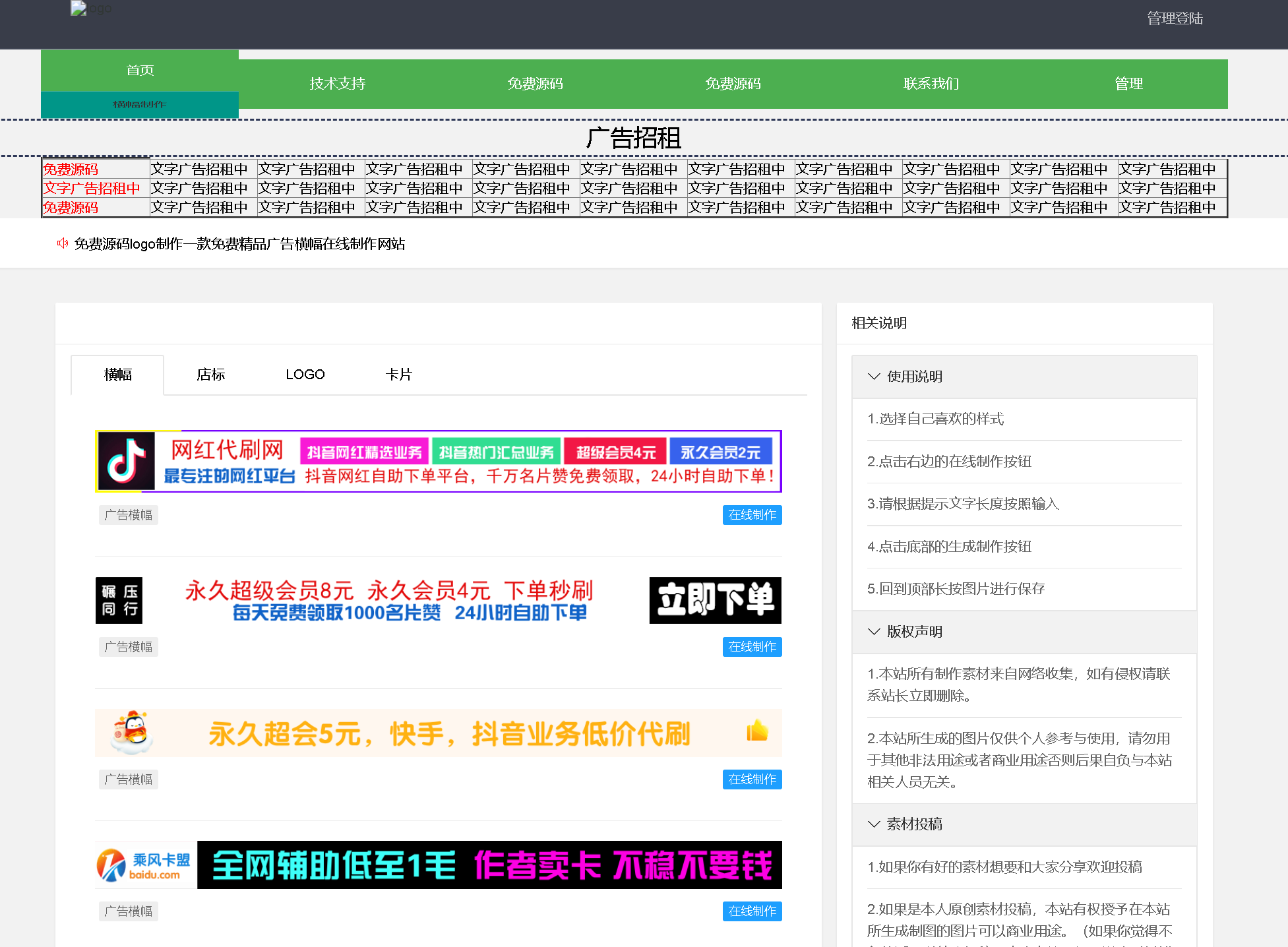
Task: Switch to the LOGO tab
Action: pyautogui.click(x=305, y=375)
